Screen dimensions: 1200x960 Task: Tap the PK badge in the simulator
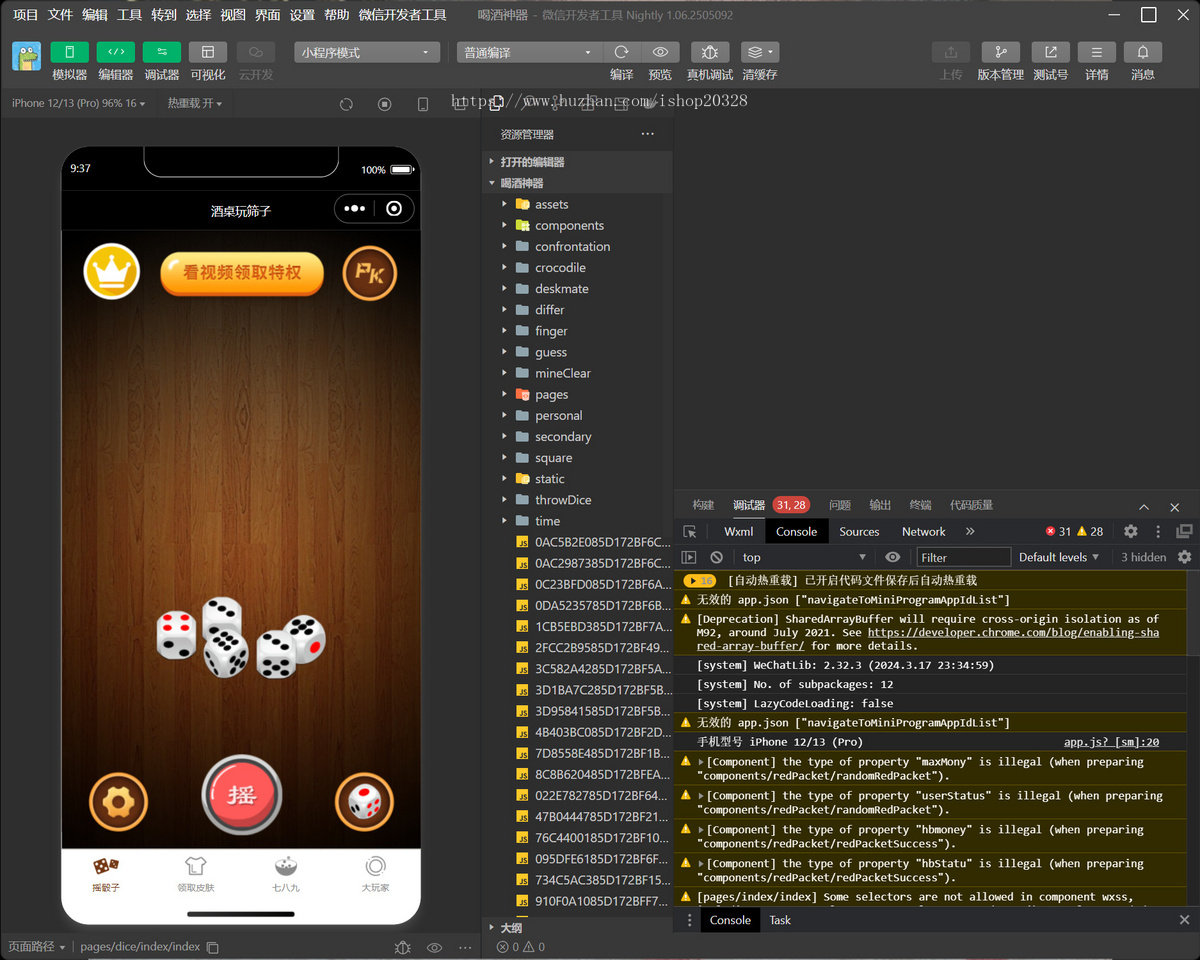pos(370,273)
